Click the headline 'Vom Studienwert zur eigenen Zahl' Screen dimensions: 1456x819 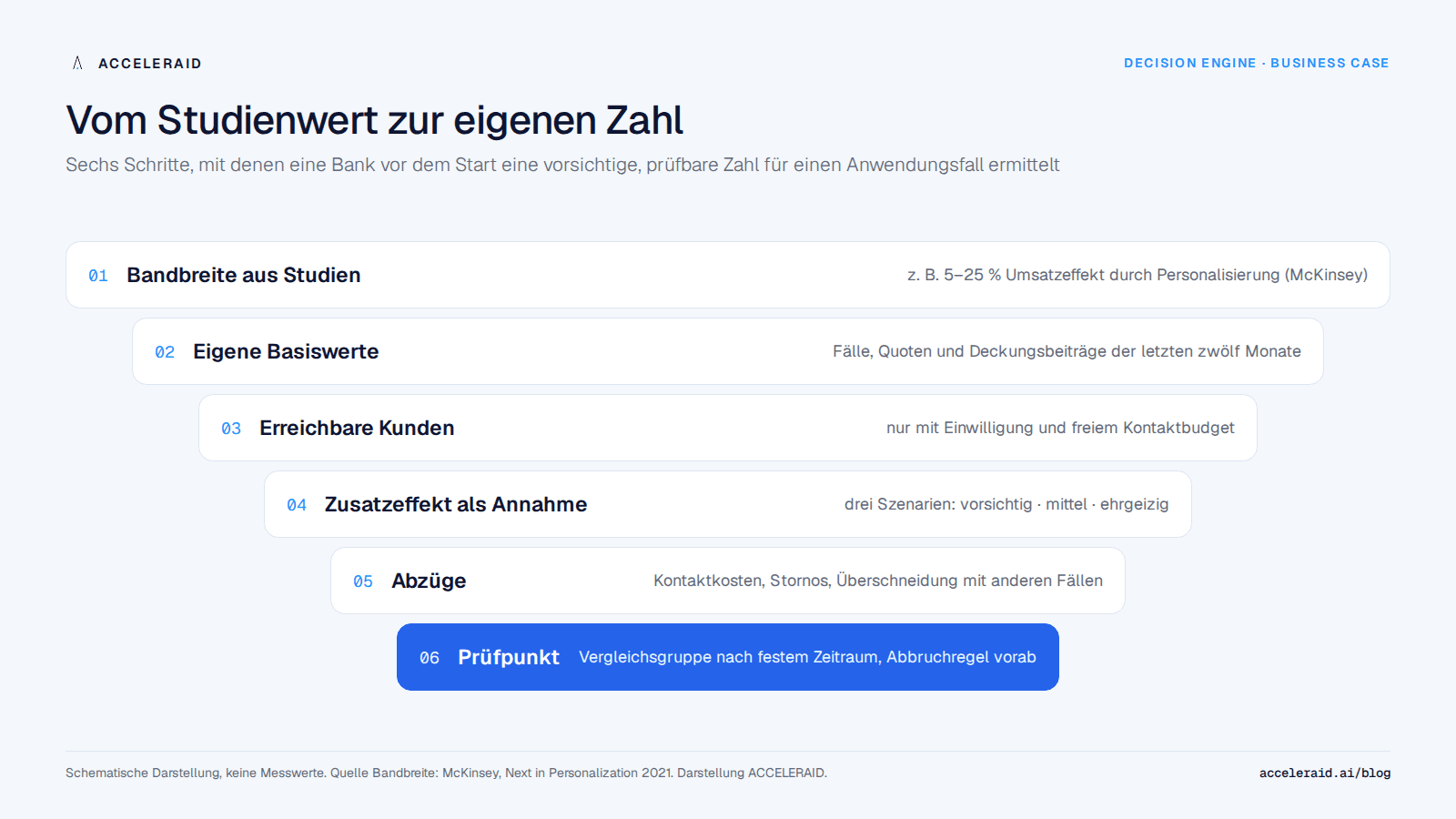tap(374, 120)
